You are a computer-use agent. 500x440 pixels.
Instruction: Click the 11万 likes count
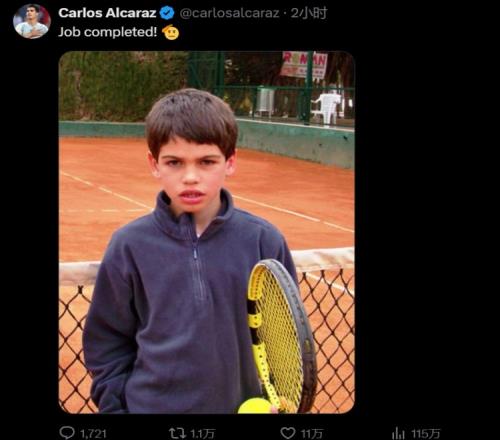(312, 434)
